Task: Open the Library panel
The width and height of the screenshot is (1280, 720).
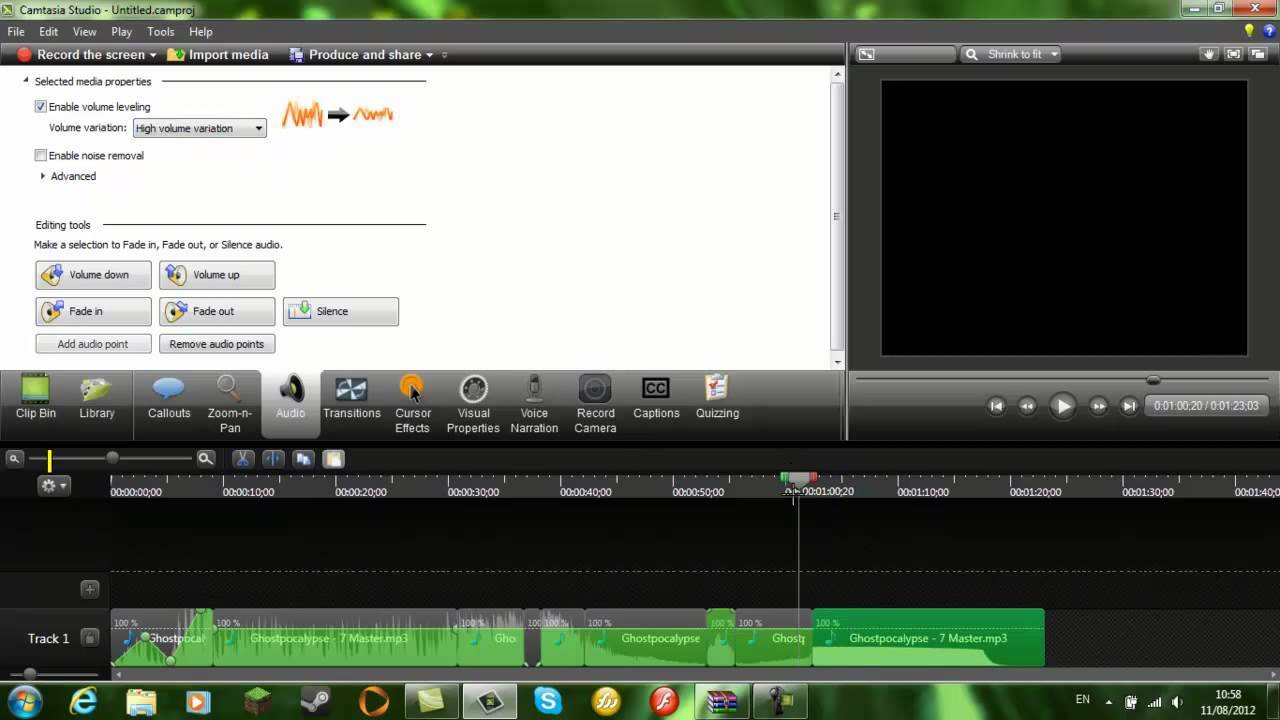Action: [97, 399]
